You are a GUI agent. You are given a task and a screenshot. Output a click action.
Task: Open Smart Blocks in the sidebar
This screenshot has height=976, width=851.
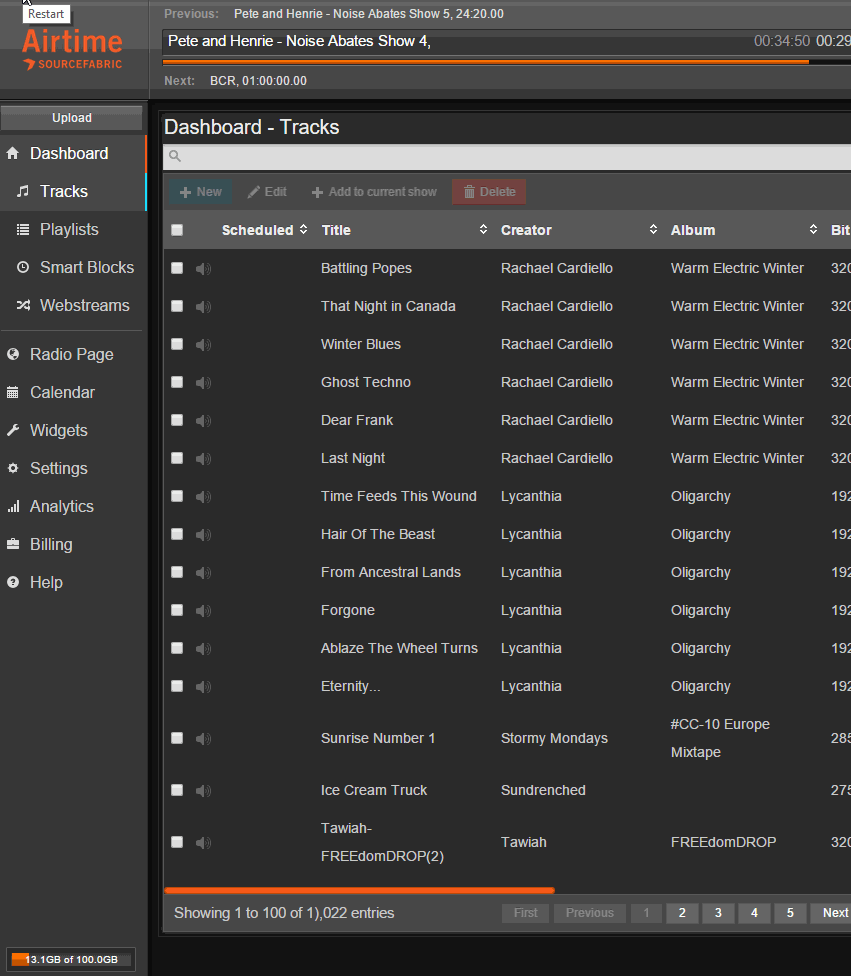[x=73, y=268]
